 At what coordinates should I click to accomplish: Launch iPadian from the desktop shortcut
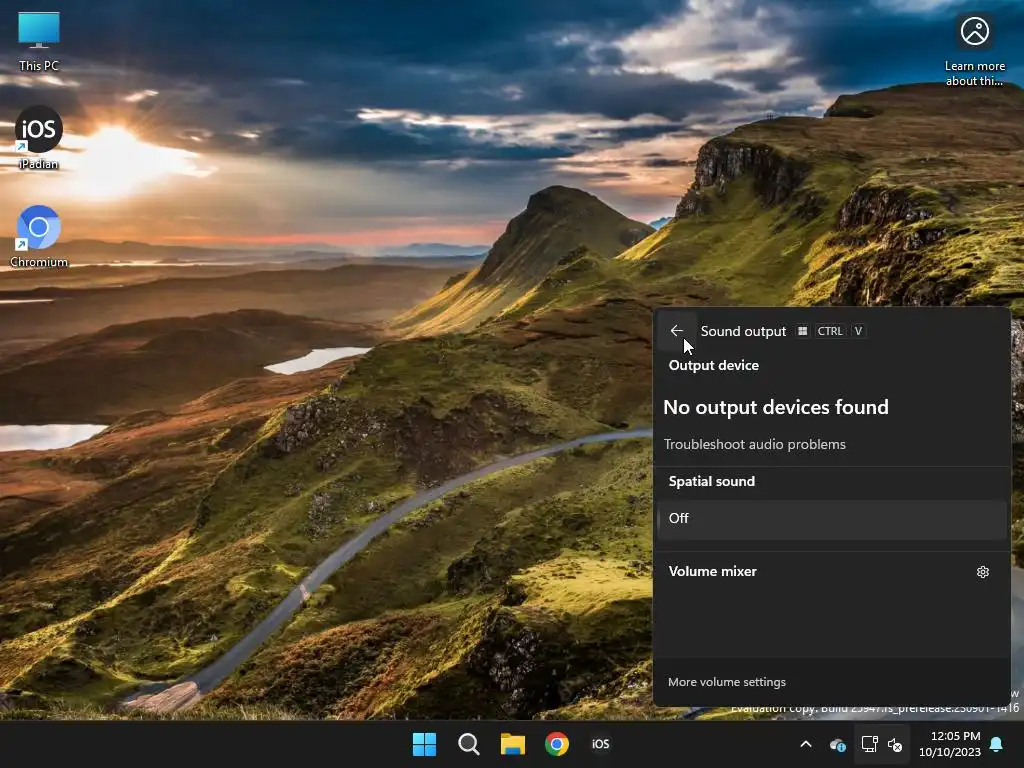(39, 138)
